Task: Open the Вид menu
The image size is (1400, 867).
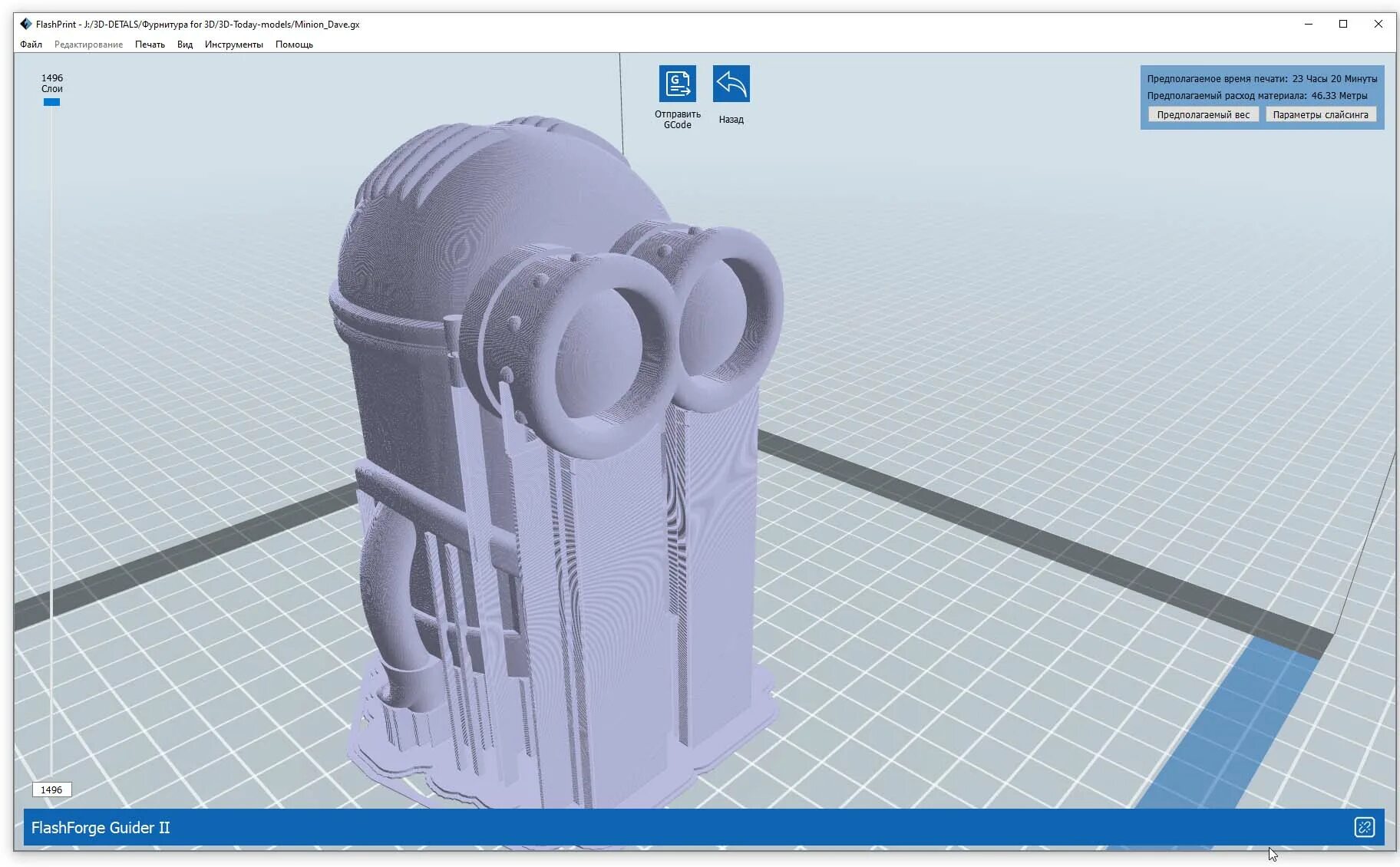Action: [185, 45]
